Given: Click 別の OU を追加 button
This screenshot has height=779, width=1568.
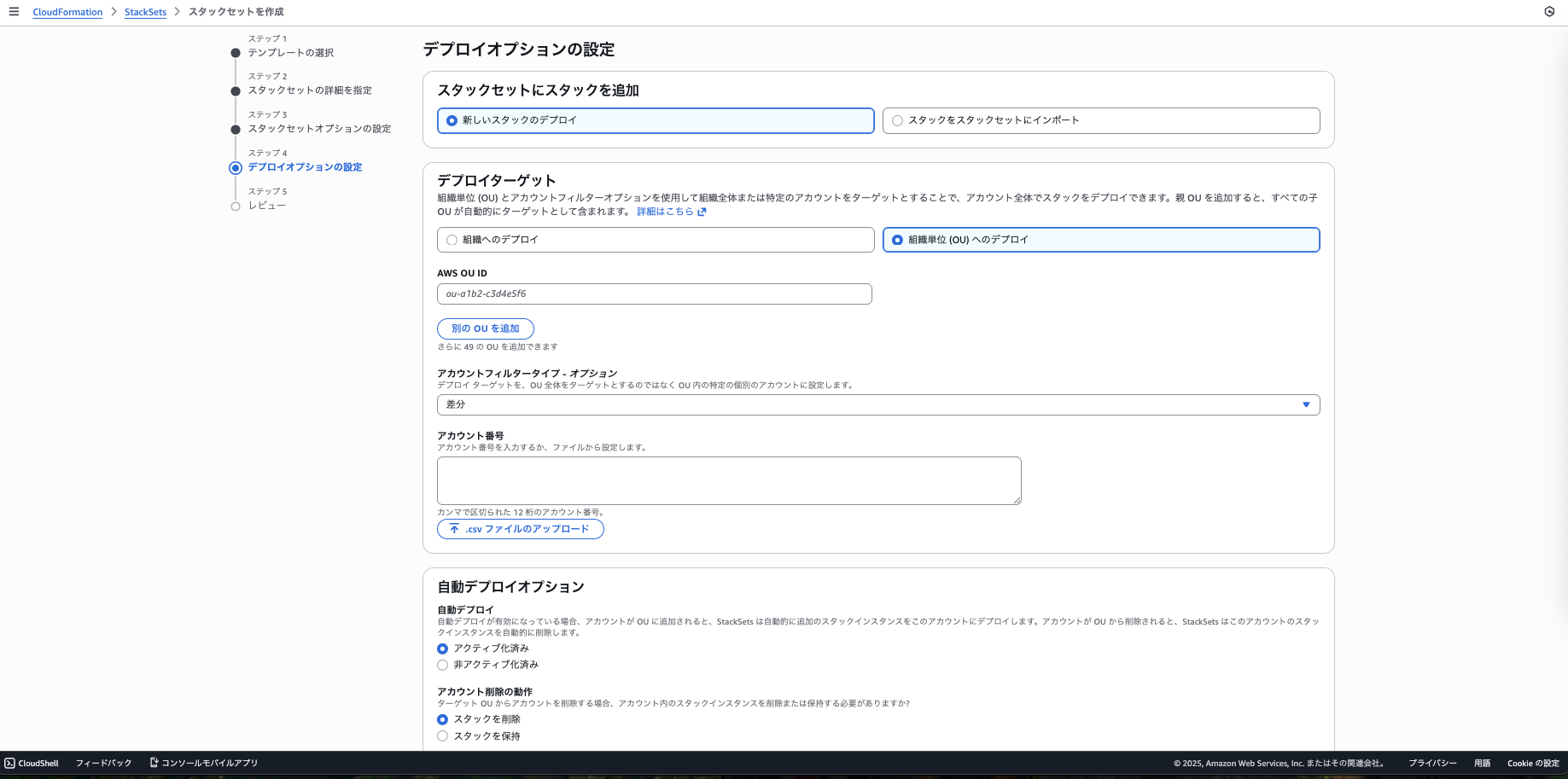Looking at the screenshot, I should tap(485, 328).
